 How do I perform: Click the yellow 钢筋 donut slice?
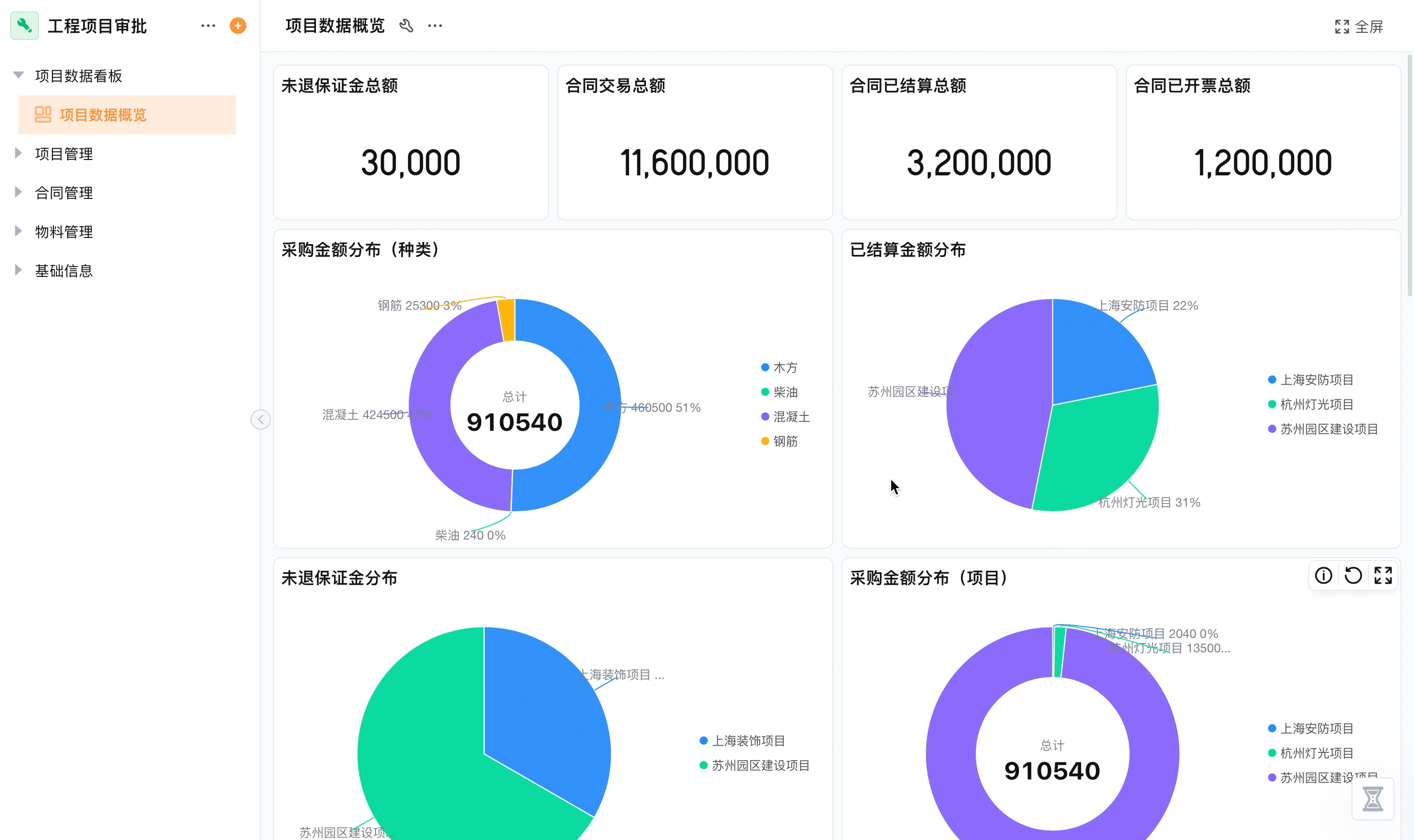pyautogui.click(x=507, y=321)
